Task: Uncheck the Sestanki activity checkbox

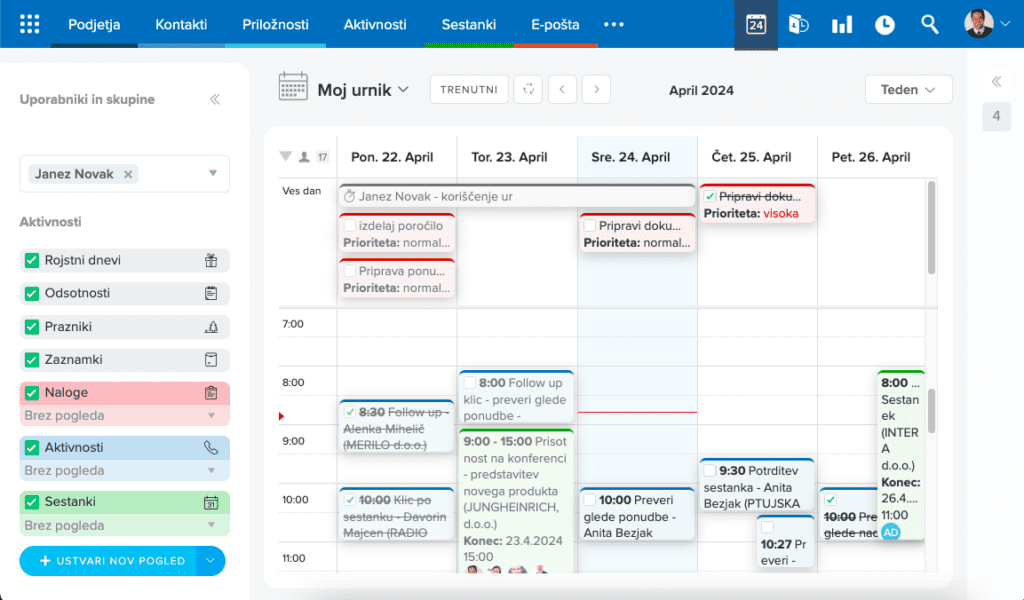Action: pyautogui.click(x=32, y=502)
